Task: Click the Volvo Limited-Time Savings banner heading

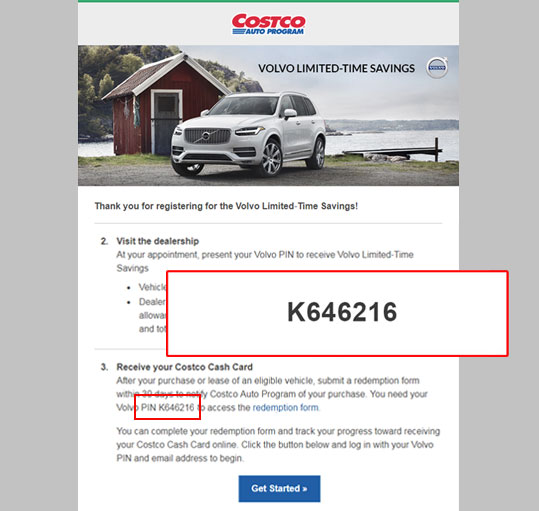Action: tap(336, 68)
